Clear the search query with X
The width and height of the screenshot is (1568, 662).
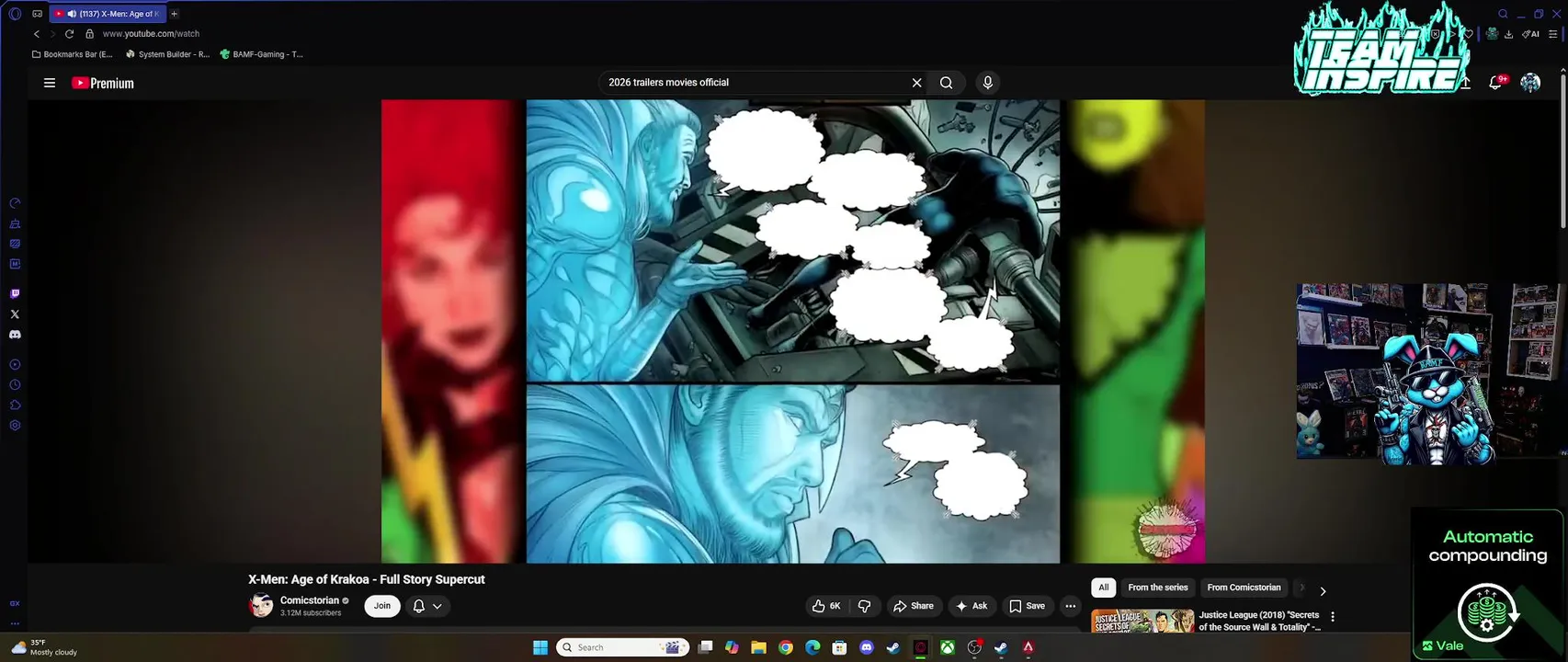[x=916, y=83]
